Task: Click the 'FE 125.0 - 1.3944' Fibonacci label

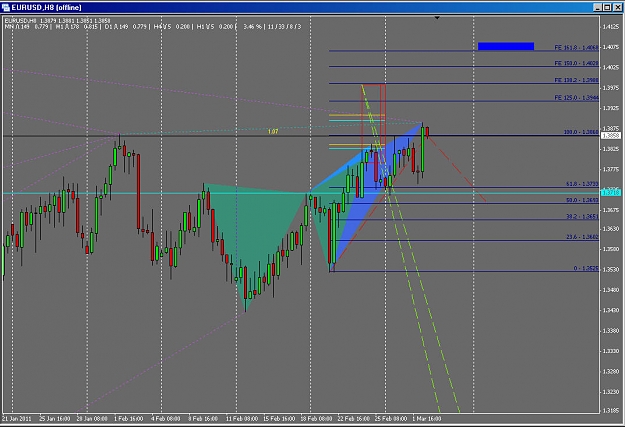Action: (576, 98)
